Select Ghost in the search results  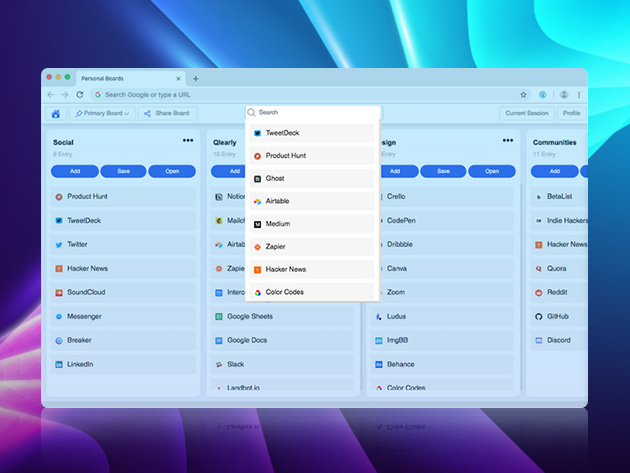(x=312, y=178)
